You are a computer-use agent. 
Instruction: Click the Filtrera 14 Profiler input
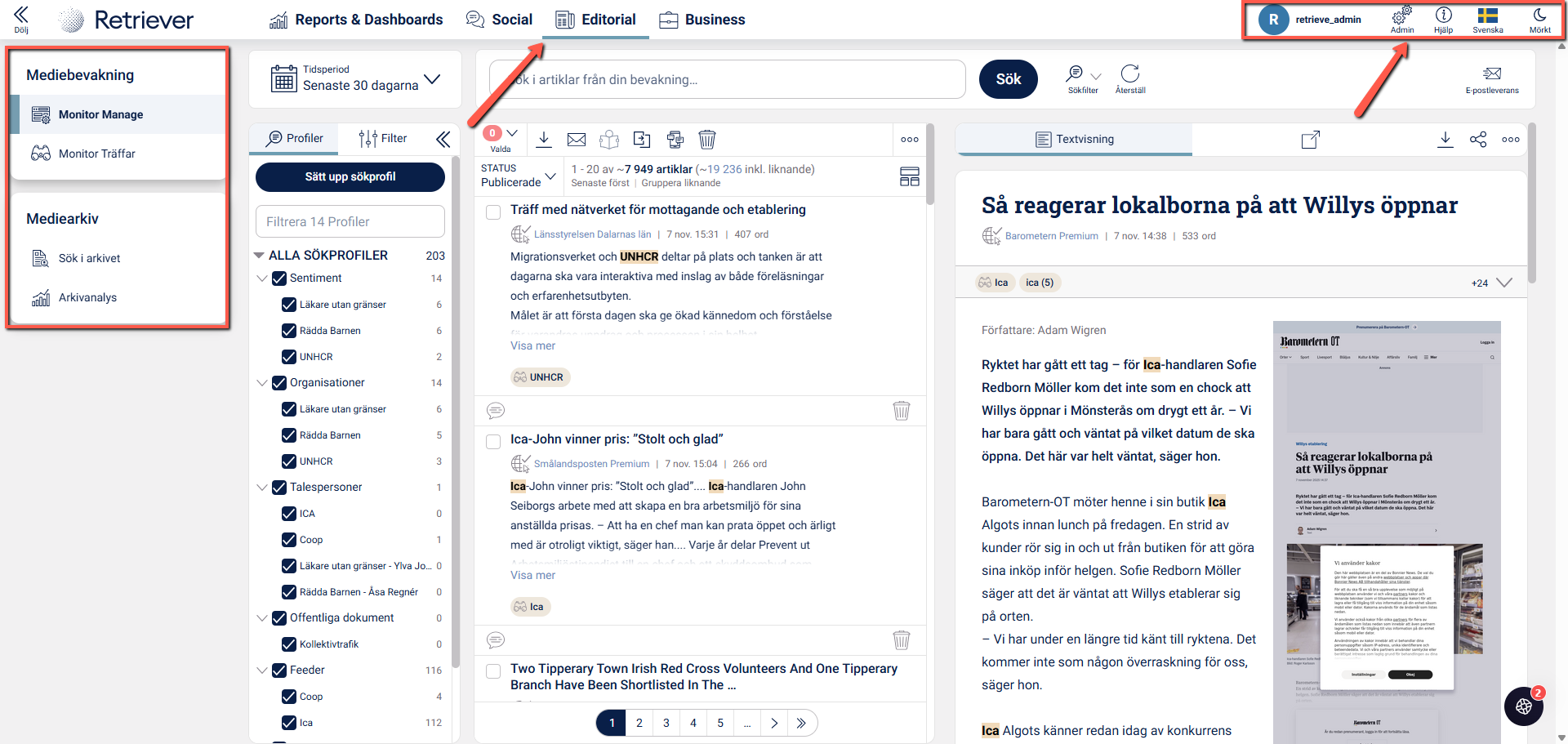tap(350, 221)
